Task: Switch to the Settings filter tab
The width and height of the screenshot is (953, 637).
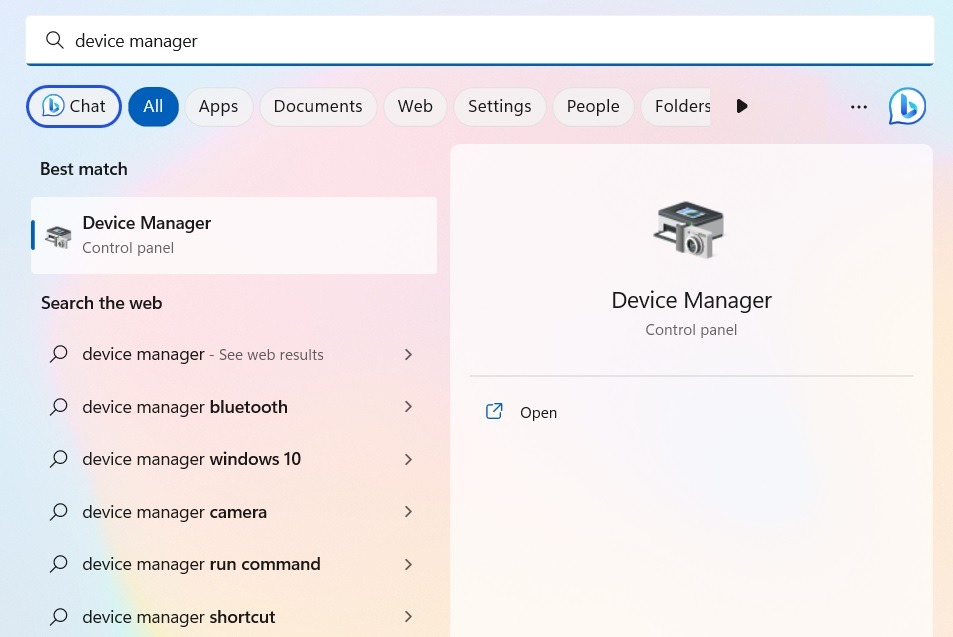Action: pos(499,106)
